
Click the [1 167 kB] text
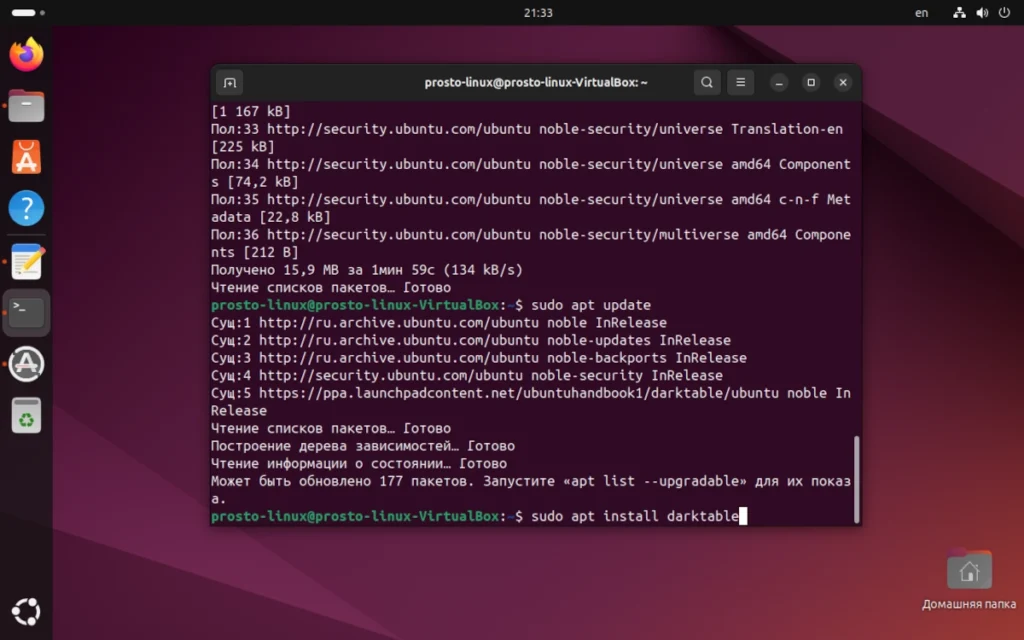coord(250,111)
